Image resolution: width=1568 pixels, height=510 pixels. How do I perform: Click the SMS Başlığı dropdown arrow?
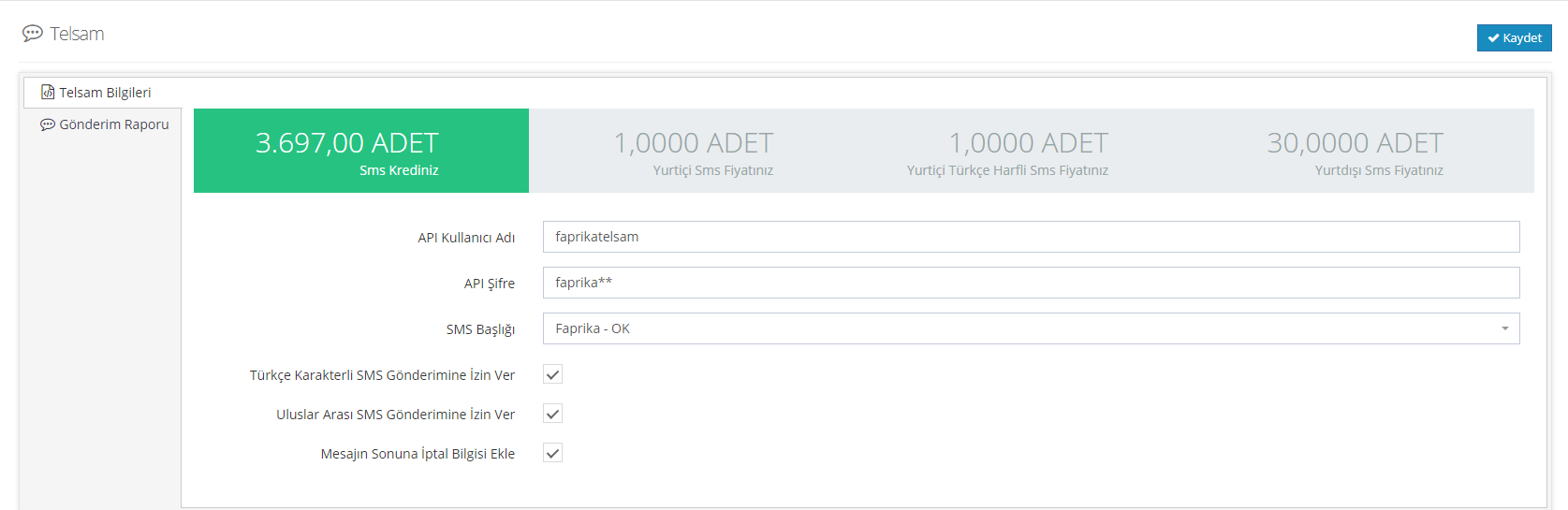point(1504,328)
